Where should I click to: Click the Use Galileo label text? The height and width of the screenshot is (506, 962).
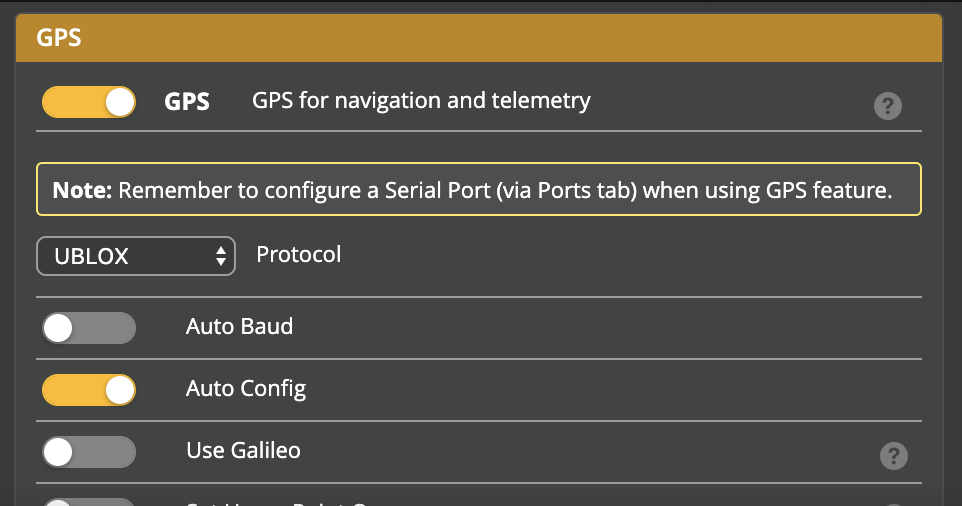pos(243,451)
